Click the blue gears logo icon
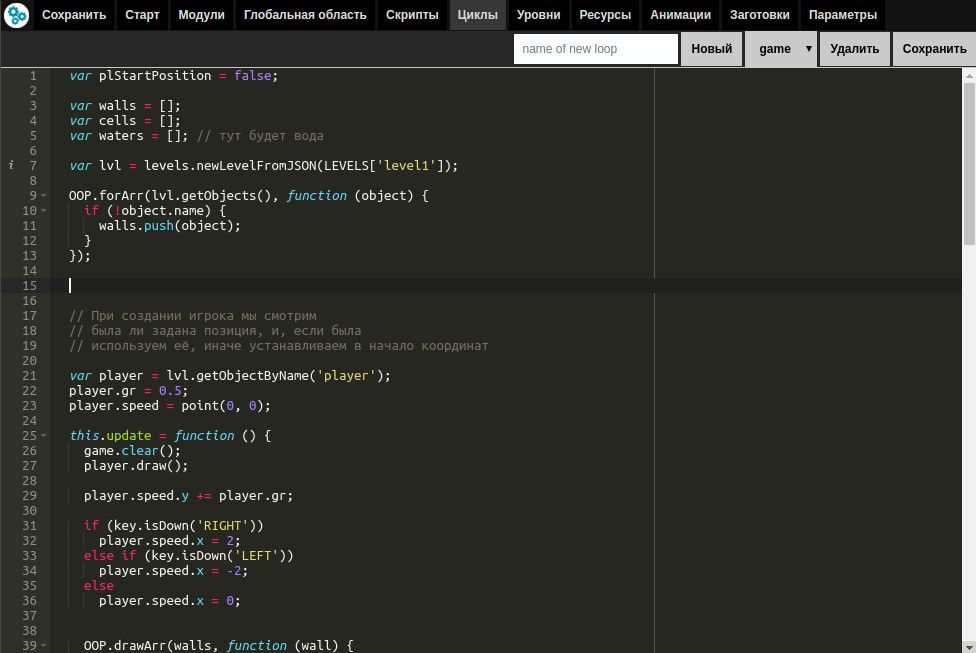976x653 pixels. (16, 15)
